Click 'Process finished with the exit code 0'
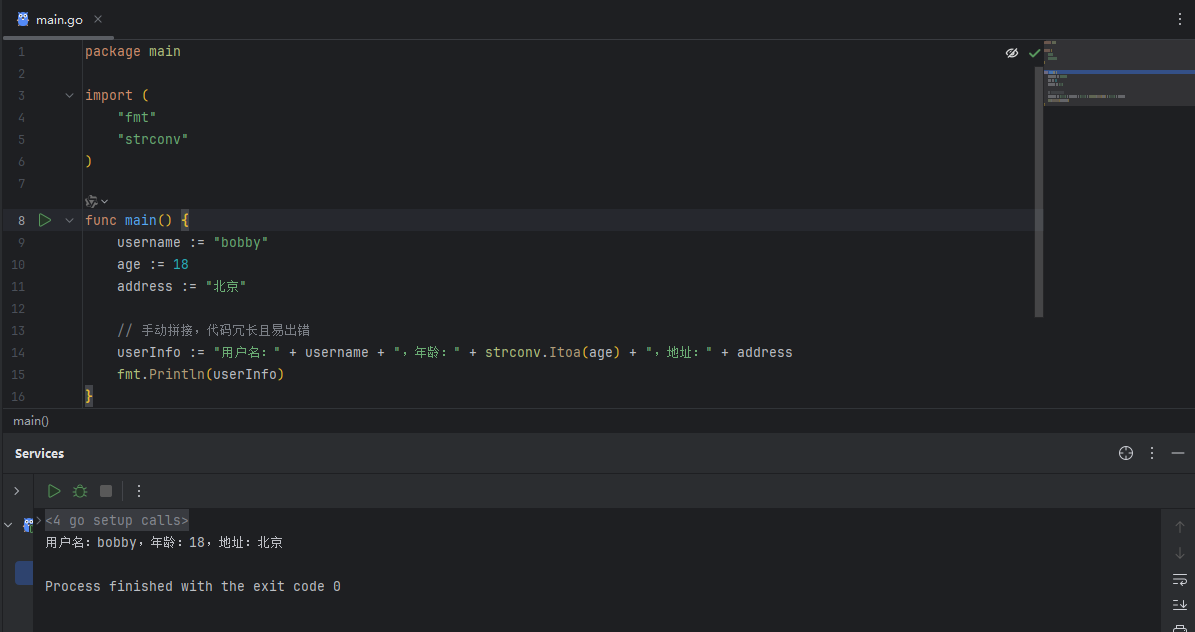 click(193, 586)
